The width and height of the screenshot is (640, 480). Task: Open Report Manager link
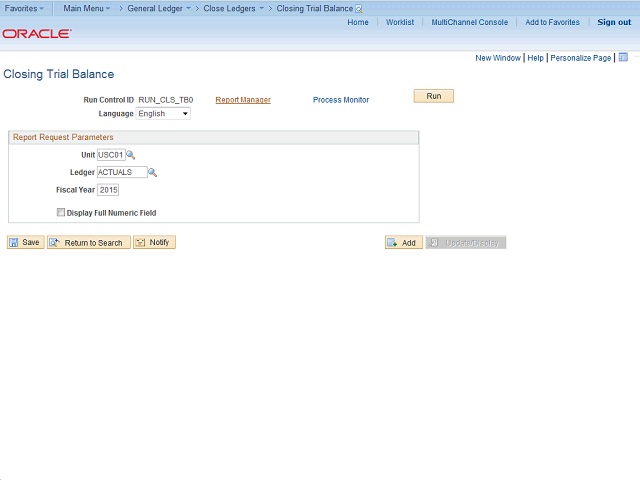click(243, 100)
